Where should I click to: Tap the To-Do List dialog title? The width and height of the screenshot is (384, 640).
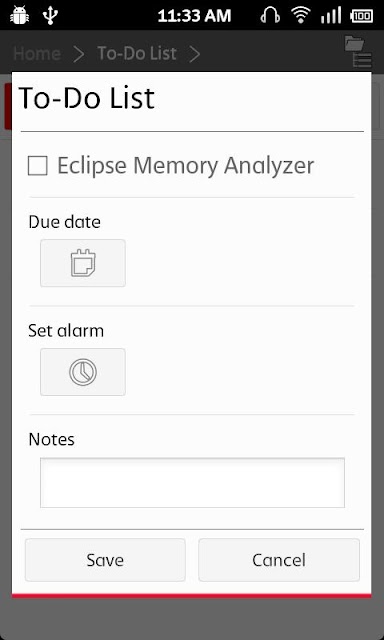(87, 98)
